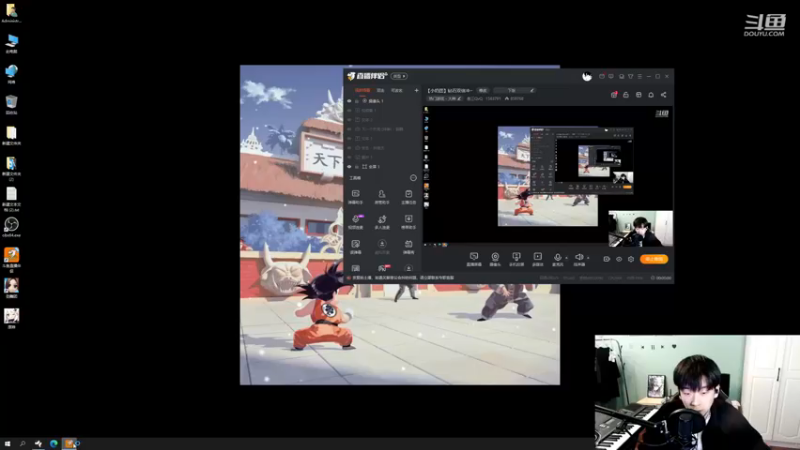Screen dimensions: 800x450
Task: Select the camera source row in source list
Action: tap(383, 101)
